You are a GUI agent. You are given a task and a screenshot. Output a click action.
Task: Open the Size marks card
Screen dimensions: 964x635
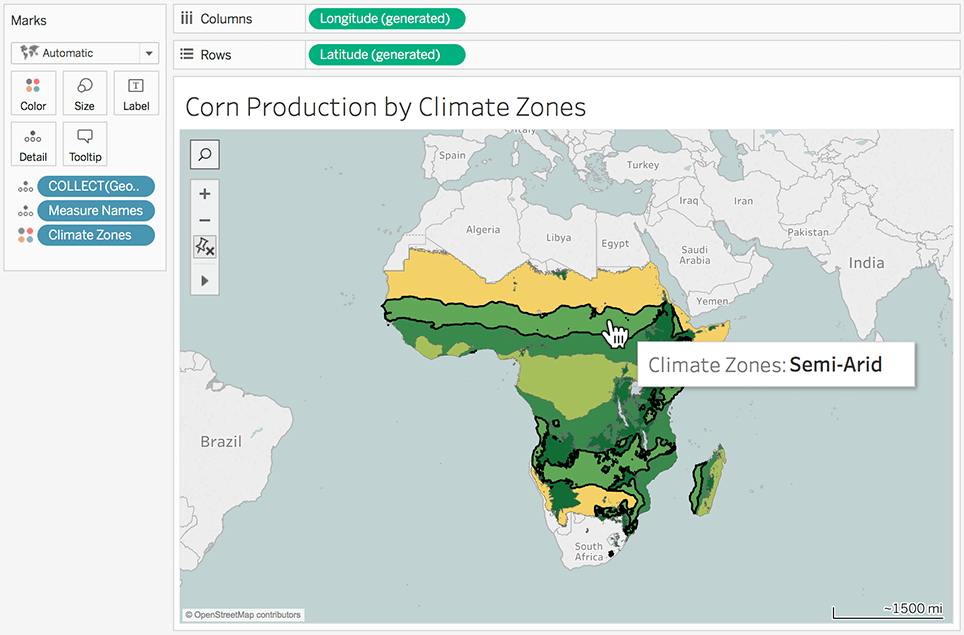click(x=84, y=94)
